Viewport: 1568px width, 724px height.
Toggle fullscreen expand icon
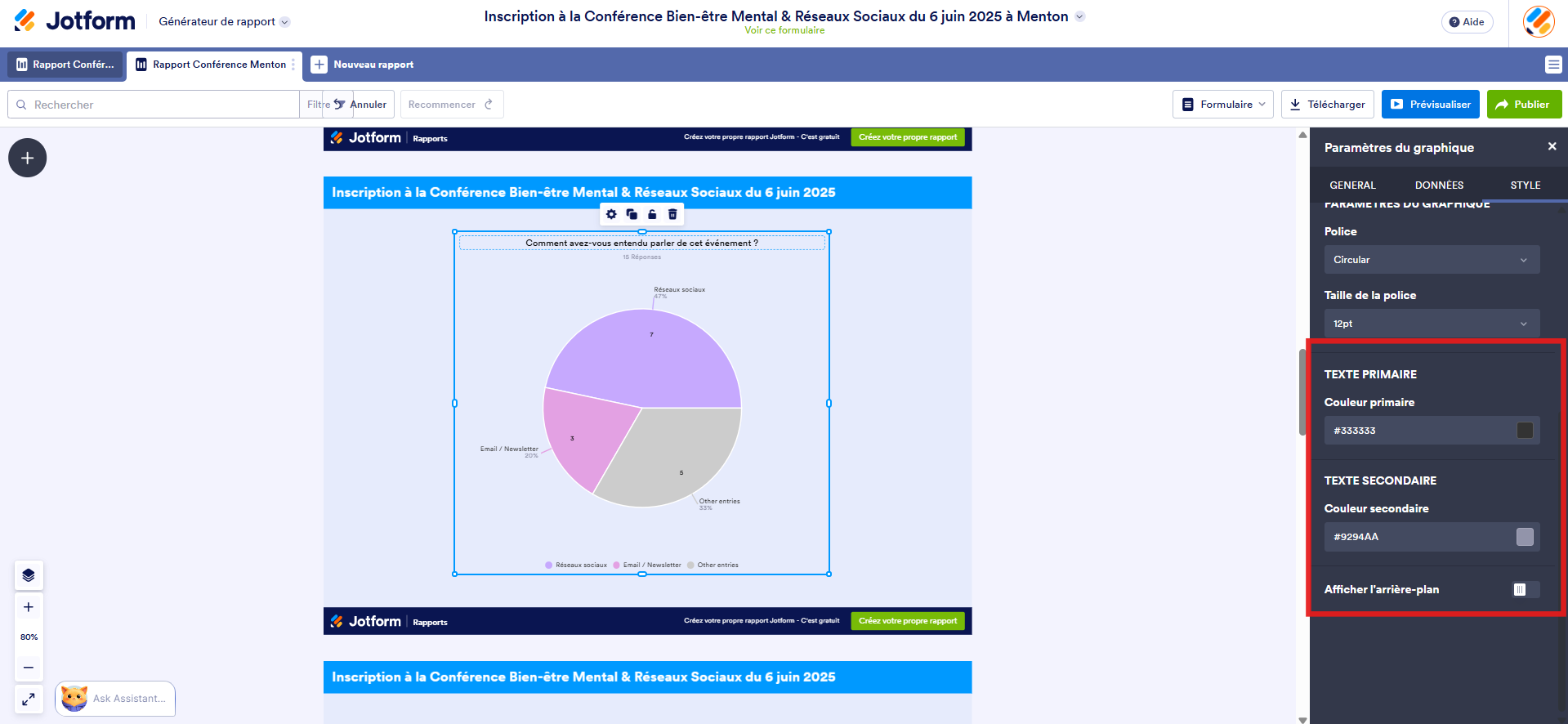click(29, 699)
